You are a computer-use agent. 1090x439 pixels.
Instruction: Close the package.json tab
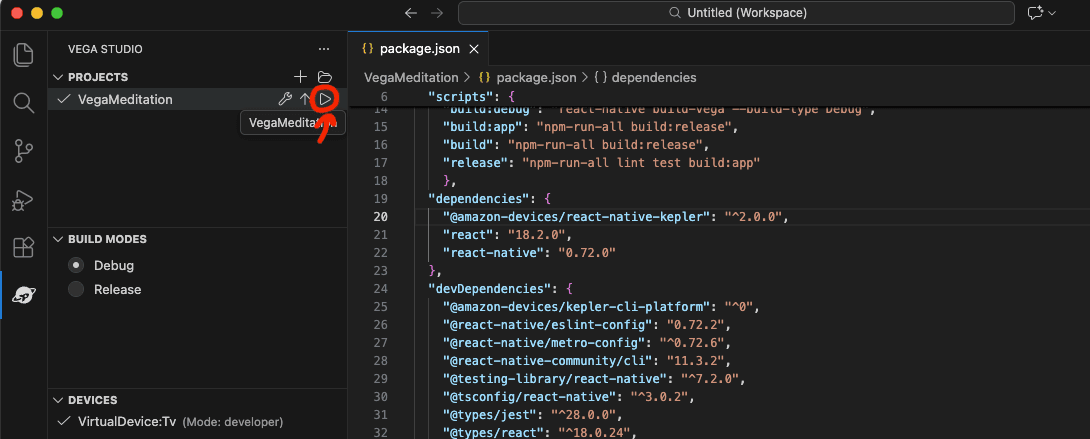474,49
